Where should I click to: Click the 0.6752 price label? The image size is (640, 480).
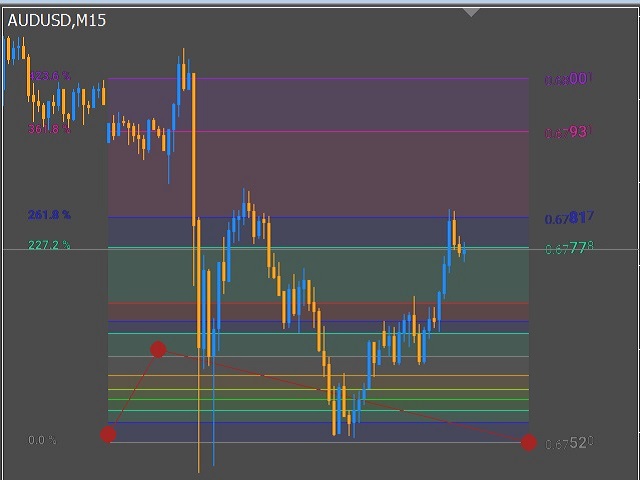coord(569,443)
